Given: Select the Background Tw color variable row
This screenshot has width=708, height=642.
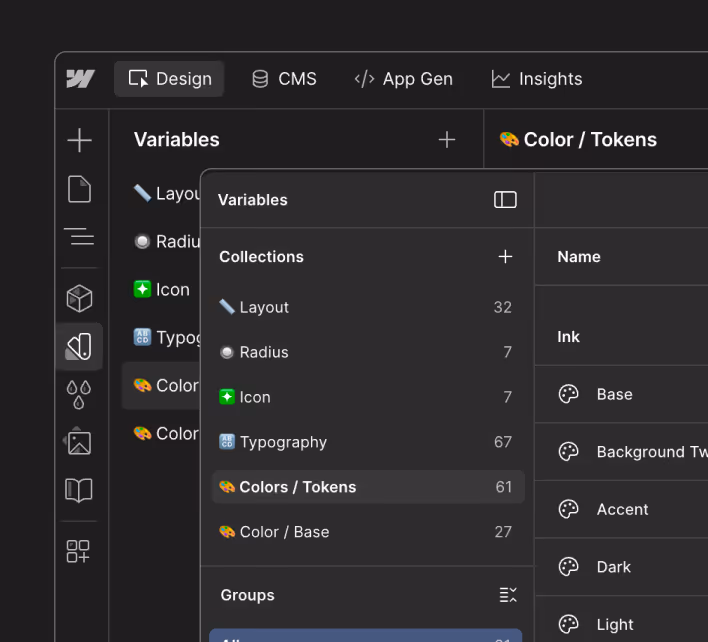Looking at the screenshot, I should tap(621, 451).
